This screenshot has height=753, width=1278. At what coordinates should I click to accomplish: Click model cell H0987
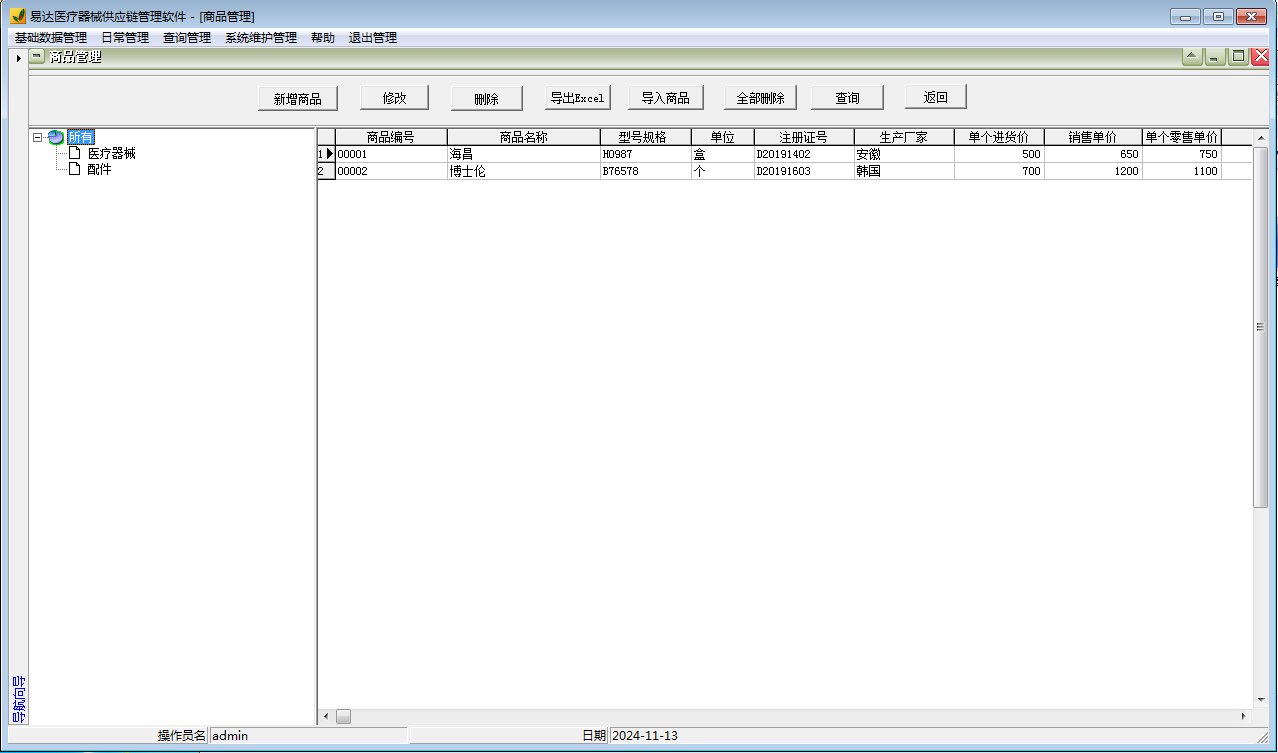646,155
